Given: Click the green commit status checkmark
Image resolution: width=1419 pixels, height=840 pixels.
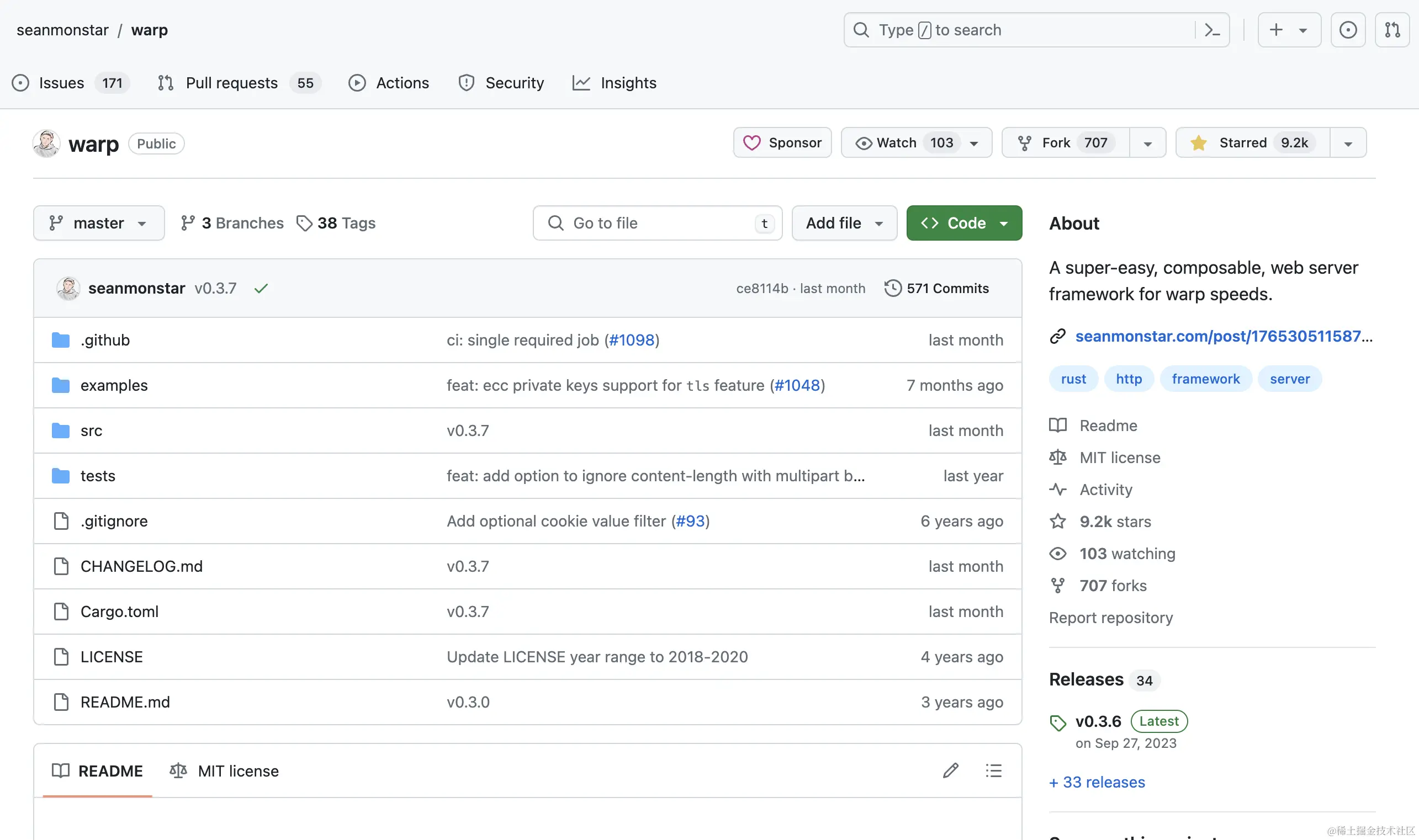Looking at the screenshot, I should [261, 289].
